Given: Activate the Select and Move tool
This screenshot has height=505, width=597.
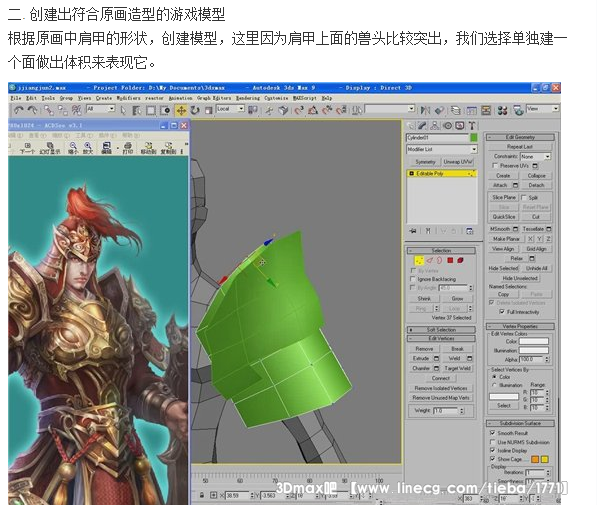Looking at the screenshot, I should coord(181,110).
